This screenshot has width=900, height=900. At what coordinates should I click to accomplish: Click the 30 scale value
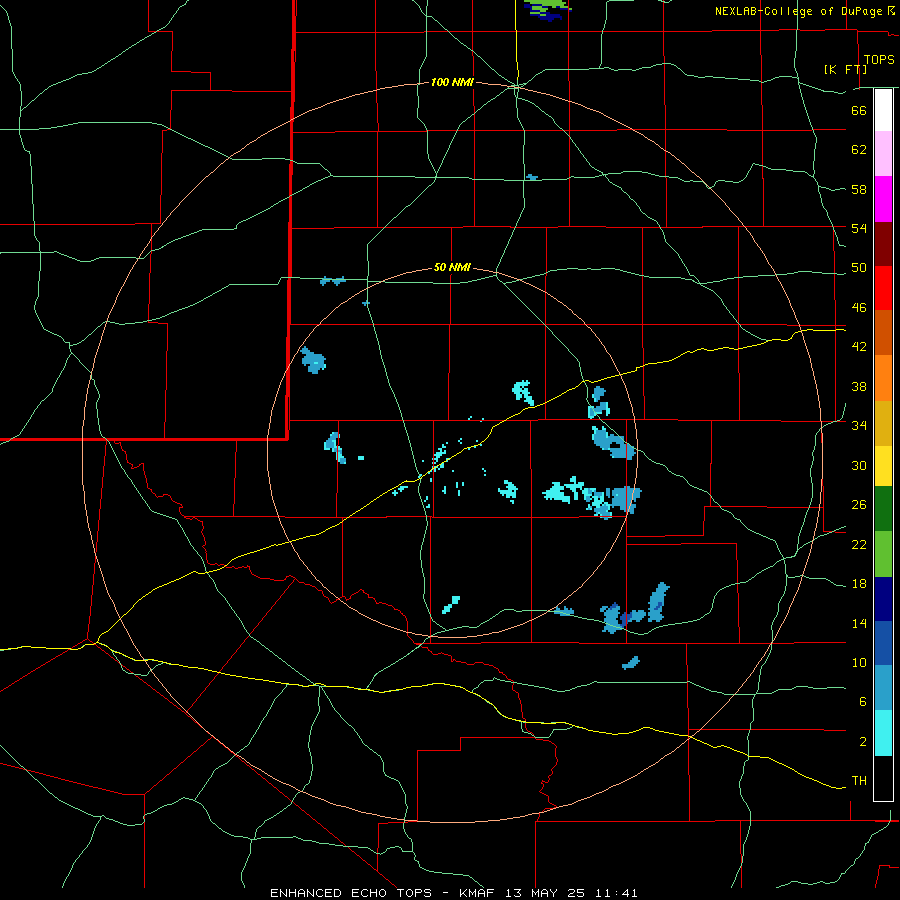tap(859, 465)
